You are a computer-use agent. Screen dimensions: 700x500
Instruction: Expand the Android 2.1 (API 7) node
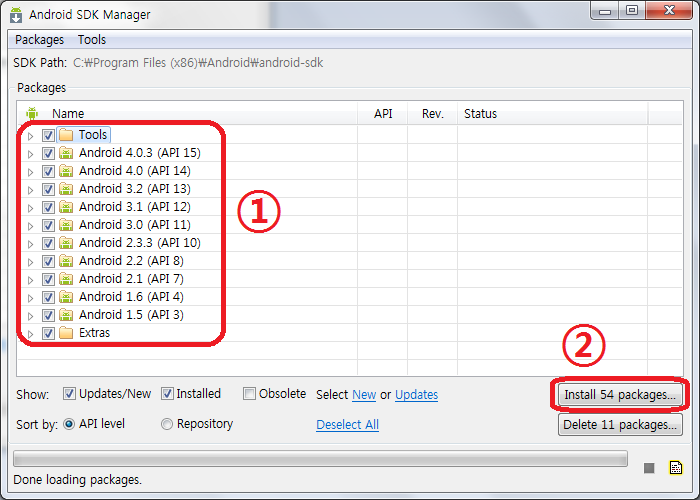[30, 280]
